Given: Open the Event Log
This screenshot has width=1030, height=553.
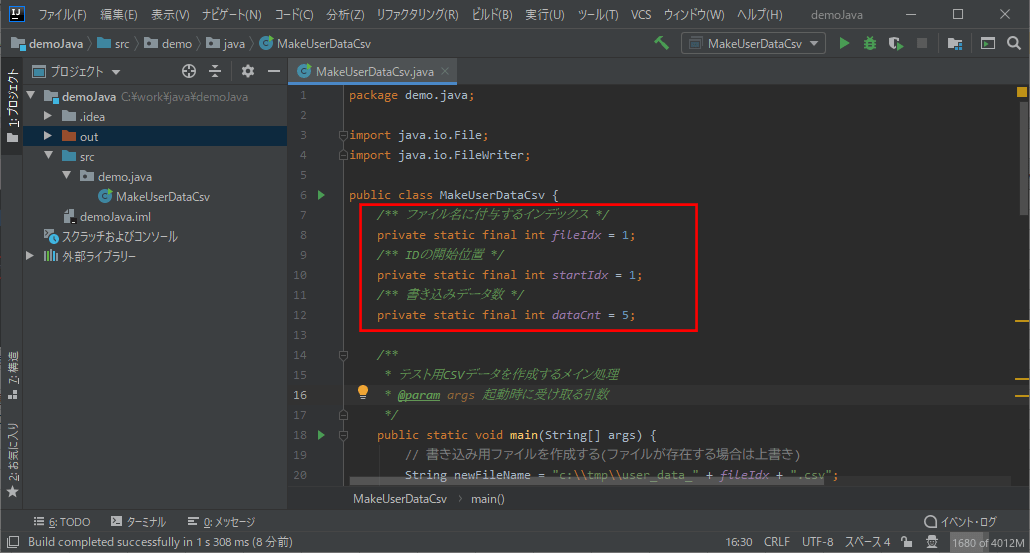Looking at the screenshot, I should 960,521.
